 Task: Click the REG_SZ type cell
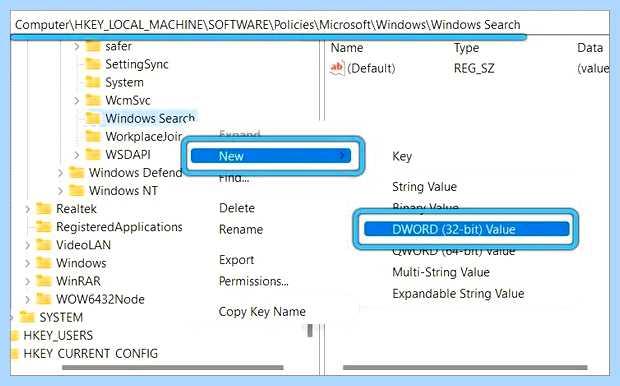point(474,68)
